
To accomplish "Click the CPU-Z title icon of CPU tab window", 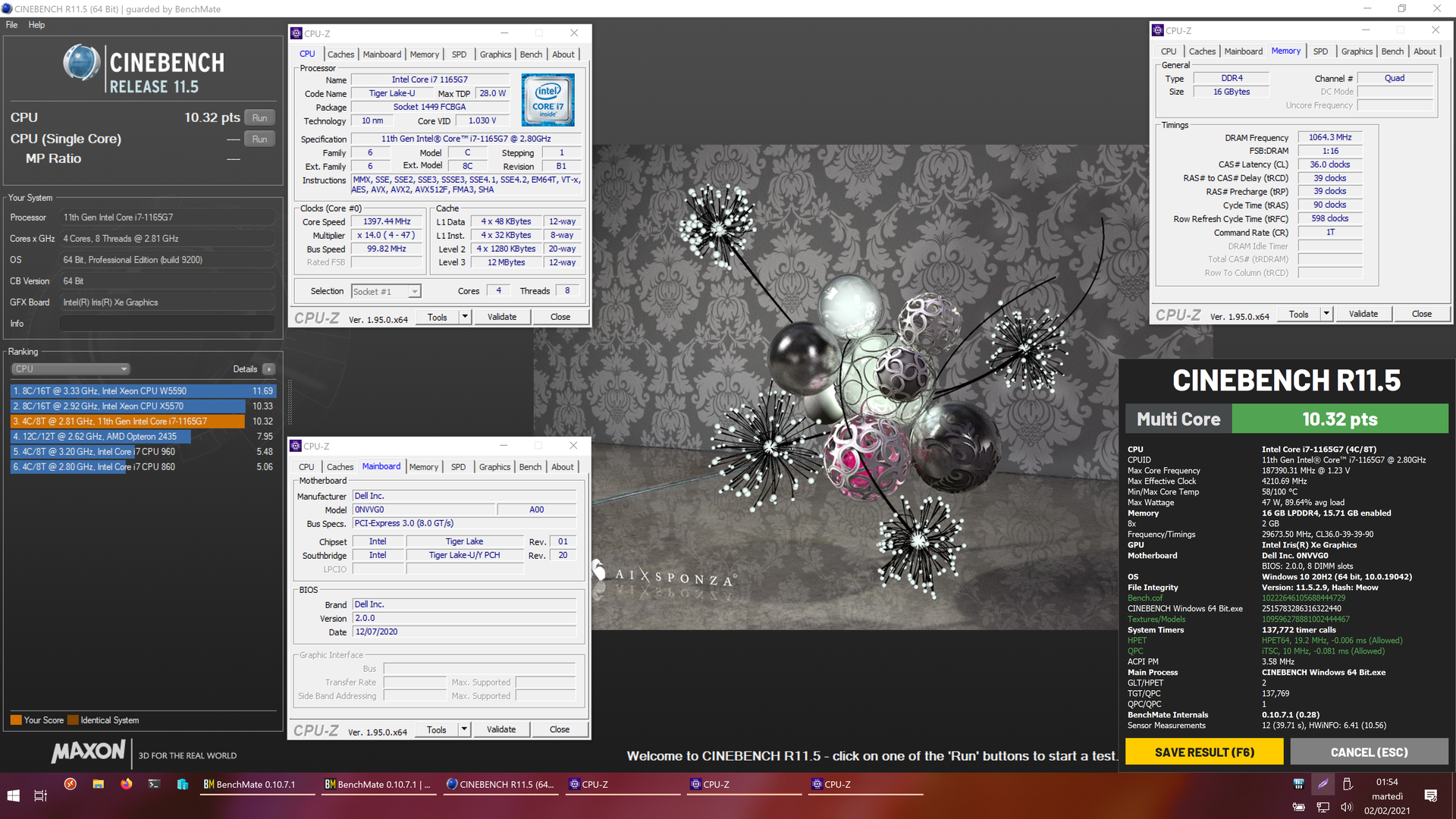I will (x=297, y=33).
